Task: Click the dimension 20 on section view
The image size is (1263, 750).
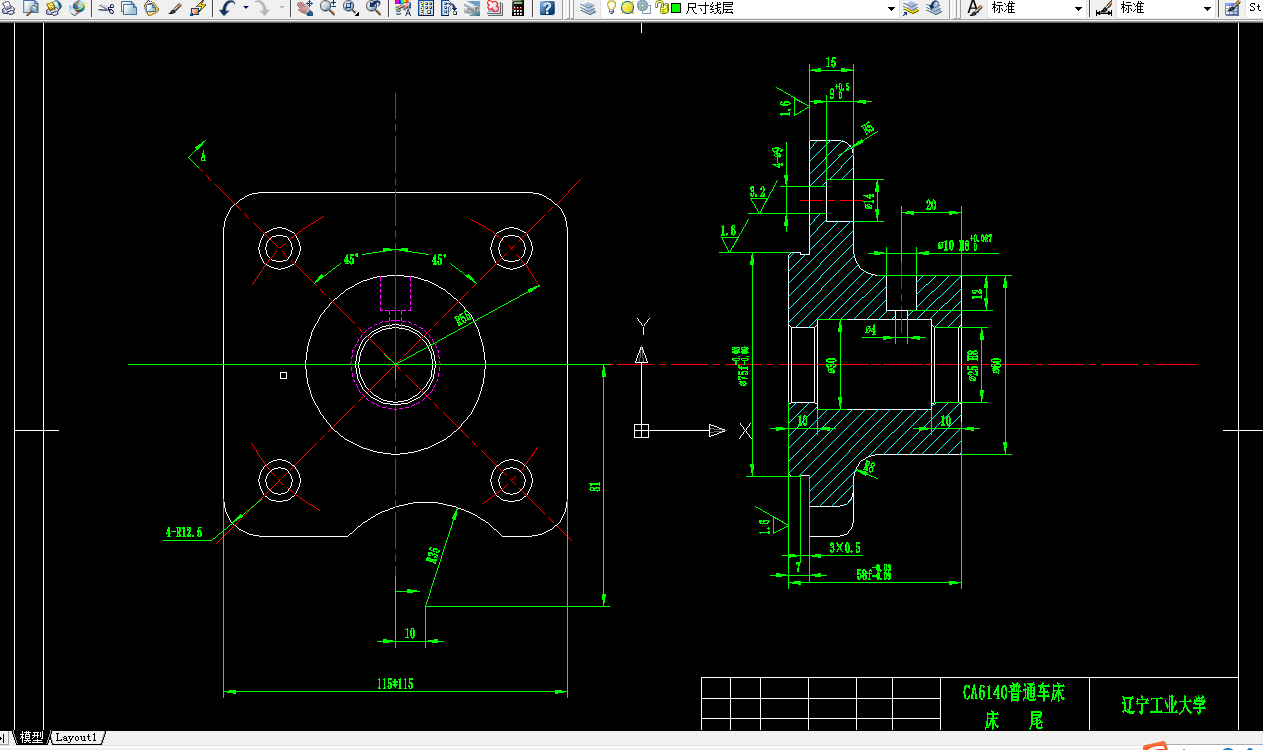Action: pos(931,205)
